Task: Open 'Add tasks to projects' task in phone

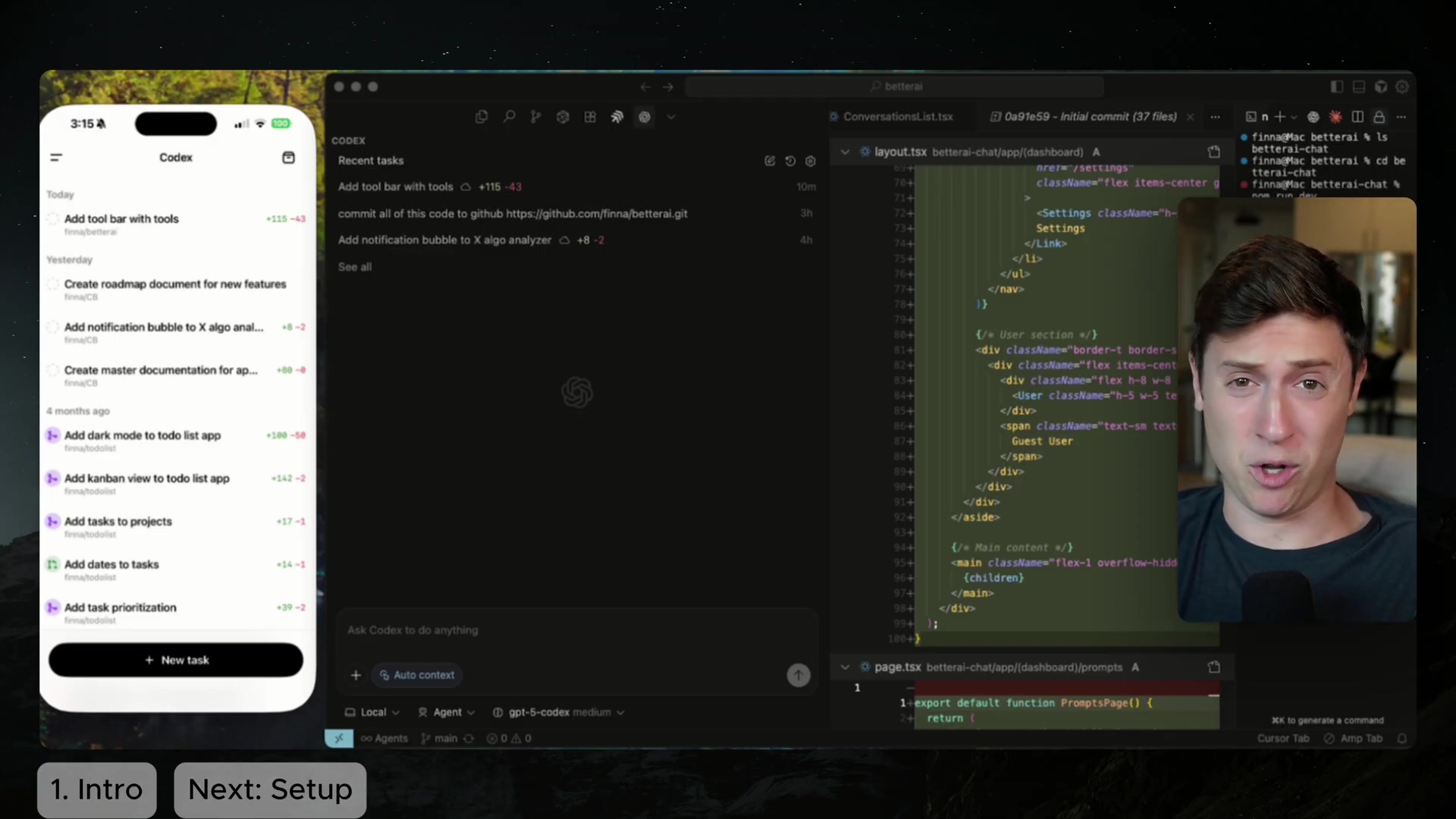Action: 176,526
